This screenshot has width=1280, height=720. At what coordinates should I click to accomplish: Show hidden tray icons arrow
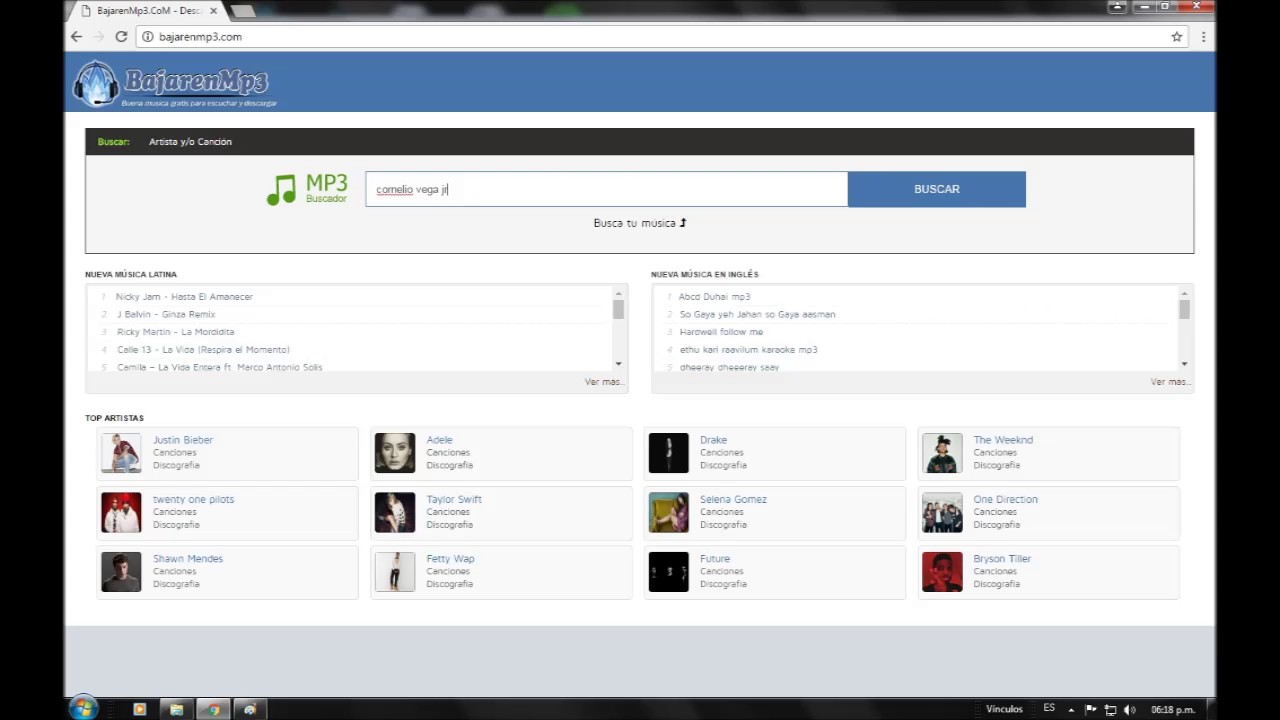(1071, 709)
